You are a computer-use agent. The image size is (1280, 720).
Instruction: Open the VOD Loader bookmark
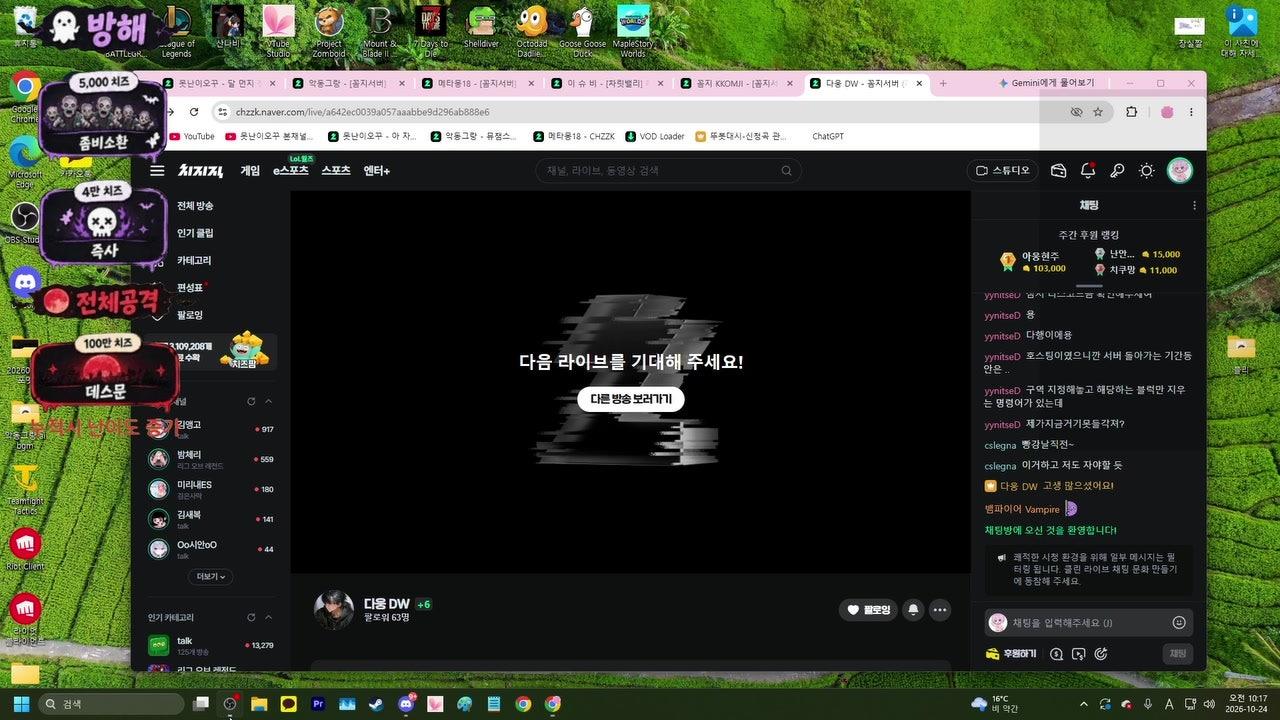tap(655, 136)
